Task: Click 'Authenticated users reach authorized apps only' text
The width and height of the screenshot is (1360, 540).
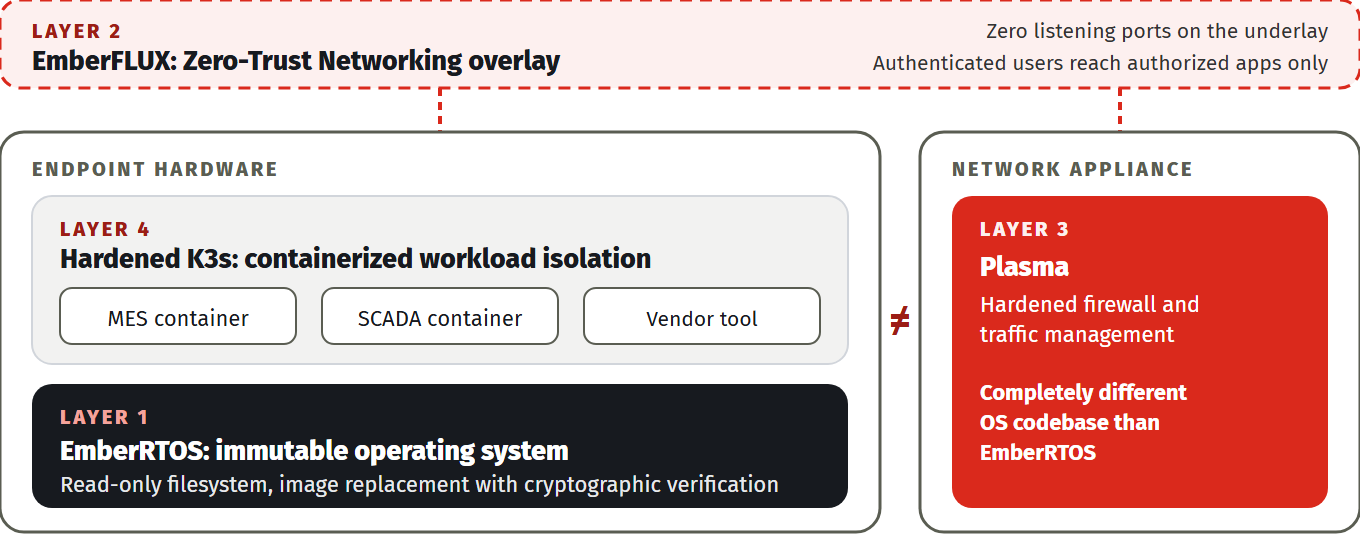Action: [x=1100, y=63]
